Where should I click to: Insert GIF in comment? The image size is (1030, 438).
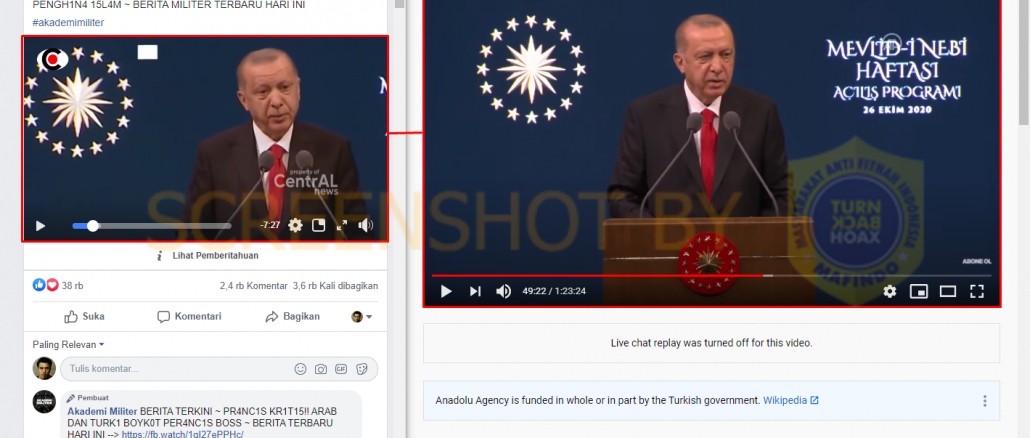(341, 369)
